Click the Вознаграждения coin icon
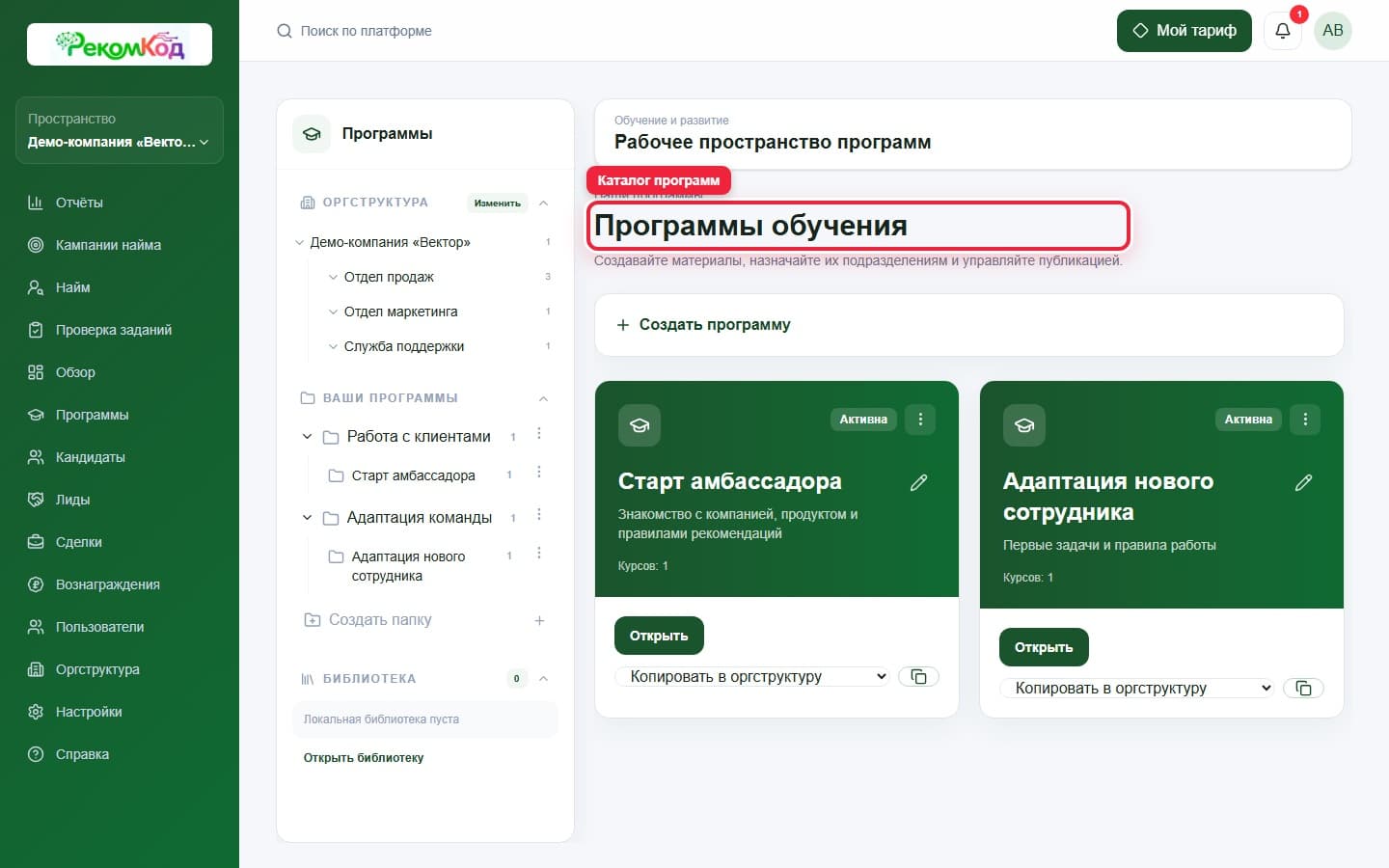 (36, 584)
